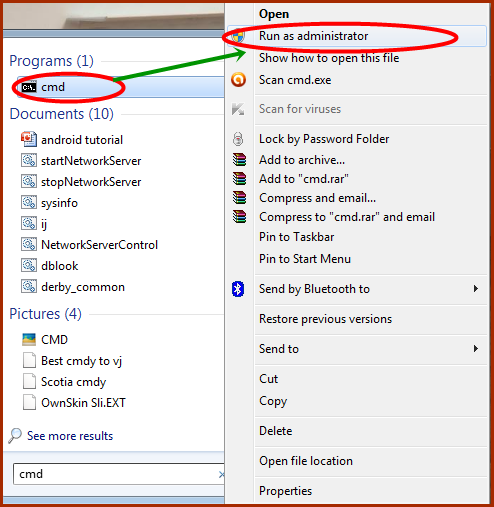Expand the Send to submenu arrow
Screen dimensions: 494x507
(x=476, y=349)
